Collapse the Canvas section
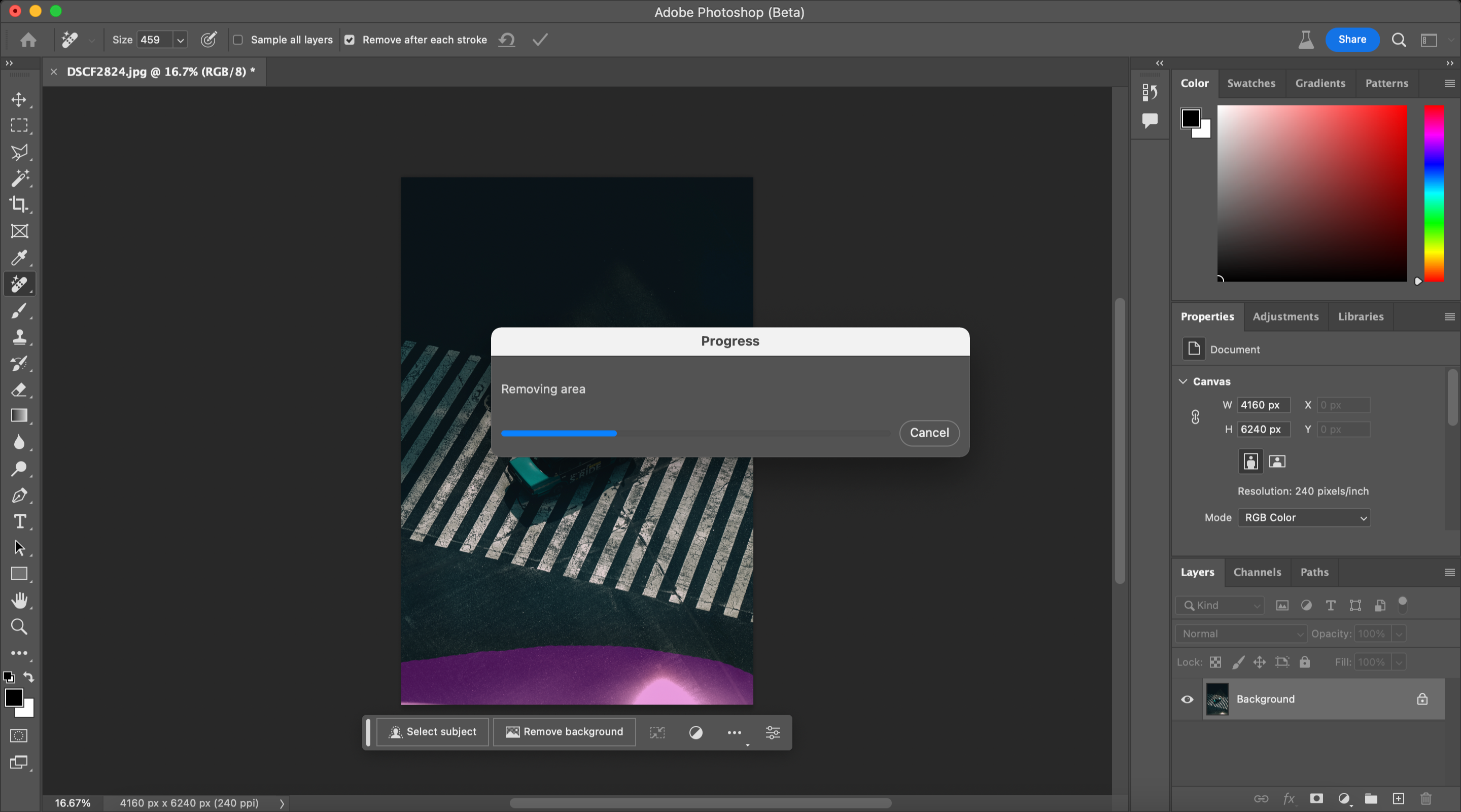This screenshot has height=812, width=1461. point(1183,381)
